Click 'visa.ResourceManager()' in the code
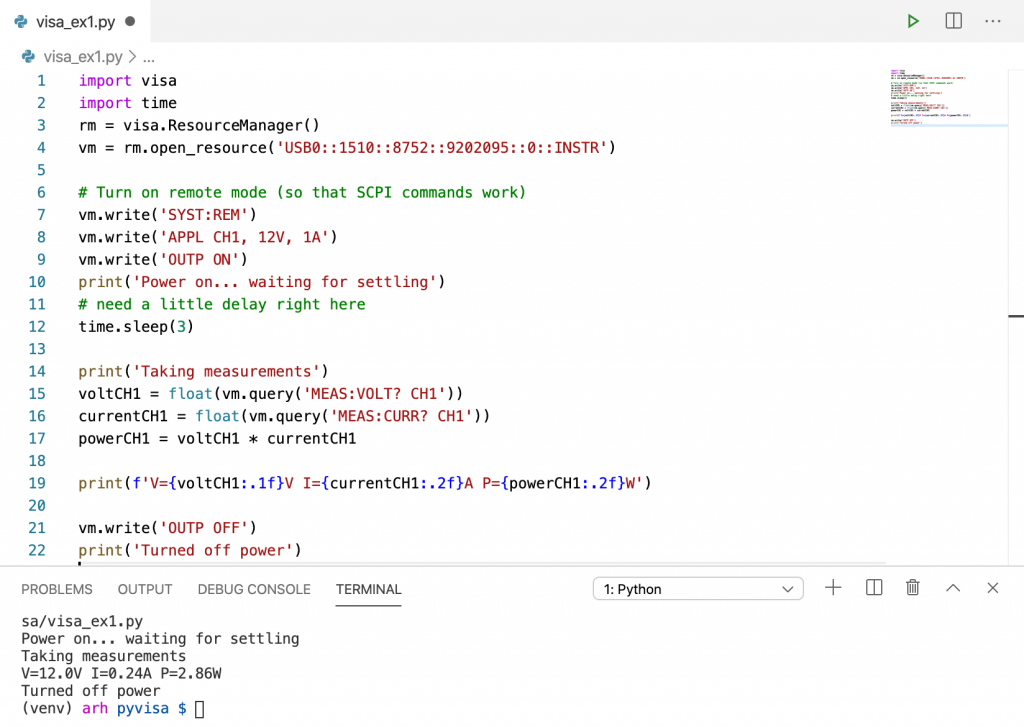1024x727 pixels. click(x=222, y=125)
